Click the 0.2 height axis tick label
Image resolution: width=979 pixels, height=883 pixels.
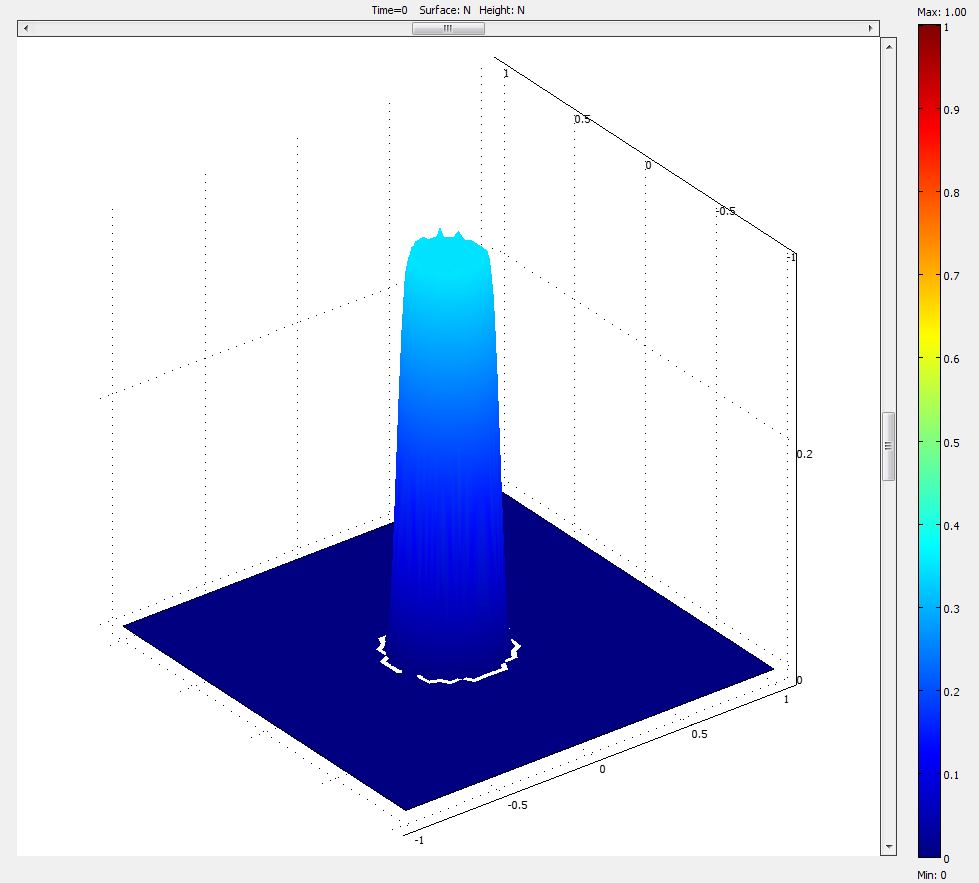tap(804, 454)
